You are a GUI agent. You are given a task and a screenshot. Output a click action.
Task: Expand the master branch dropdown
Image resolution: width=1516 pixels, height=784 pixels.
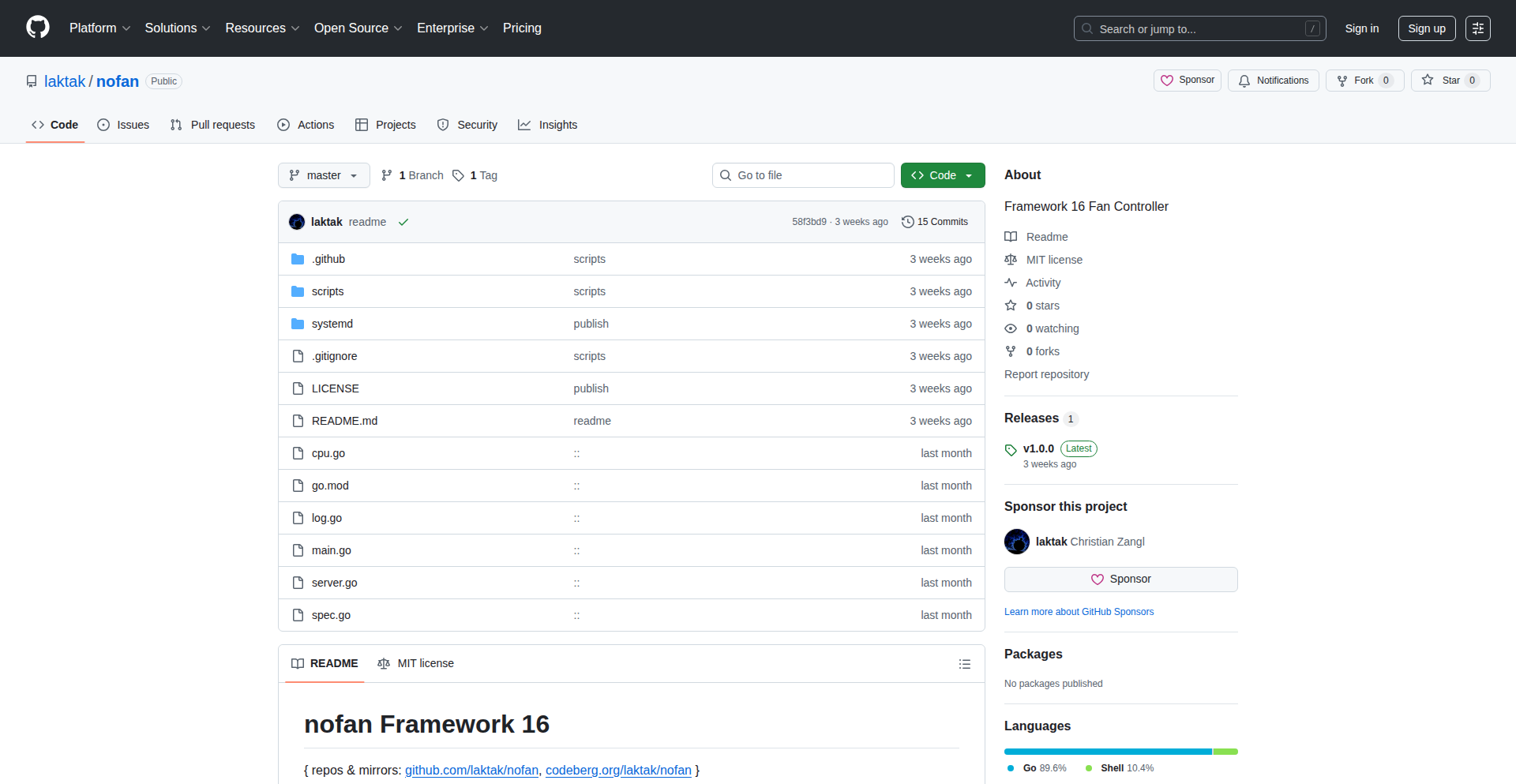point(324,175)
